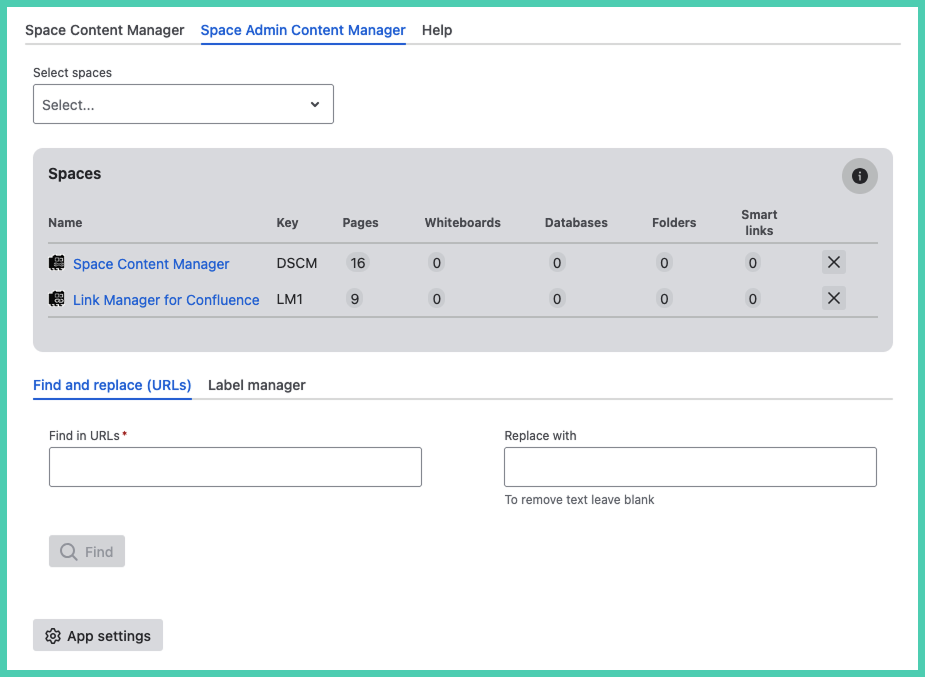Click the Smart links column header
The width and height of the screenshot is (925, 677).
pos(759,222)
